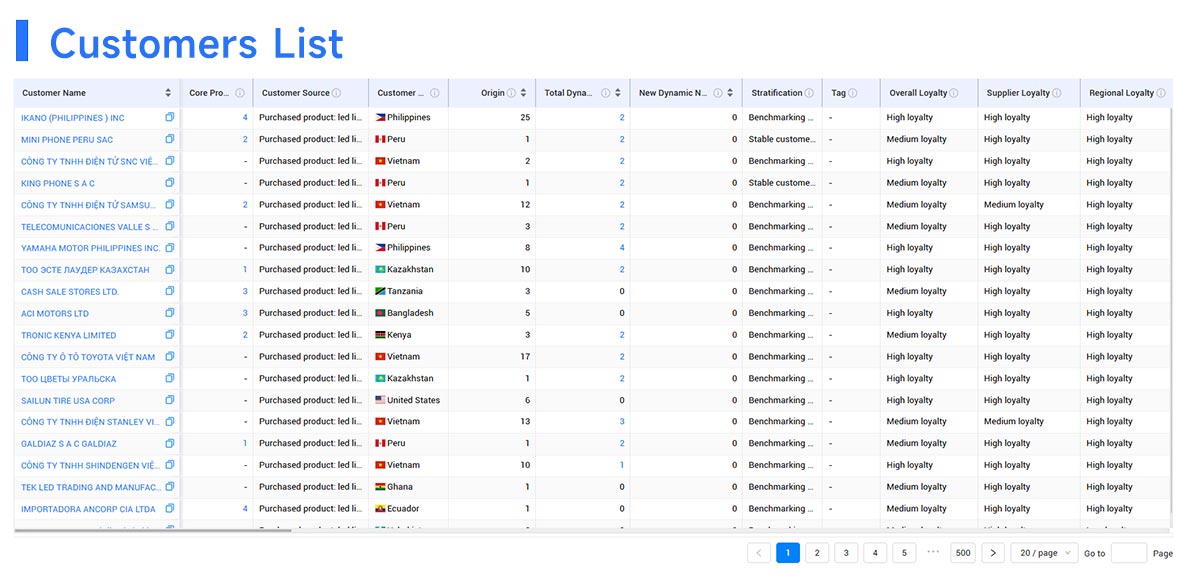The height and width of the screenshot is (585, 1190).
Task: Click Stratification column info icon
Action: pyautogui.click(x=807, y=92)
